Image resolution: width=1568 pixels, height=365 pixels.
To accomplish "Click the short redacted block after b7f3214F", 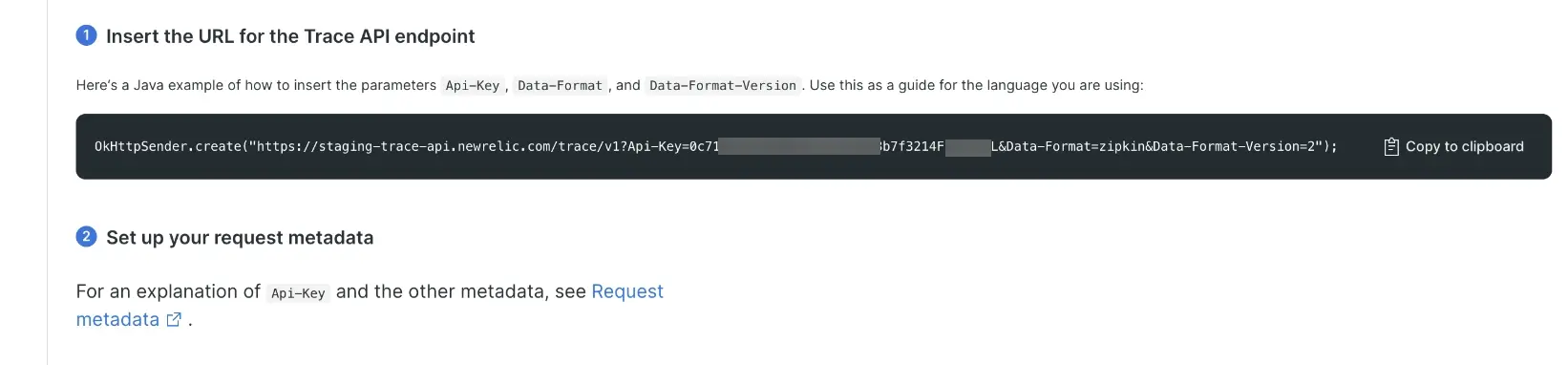I will coord(967,146).
